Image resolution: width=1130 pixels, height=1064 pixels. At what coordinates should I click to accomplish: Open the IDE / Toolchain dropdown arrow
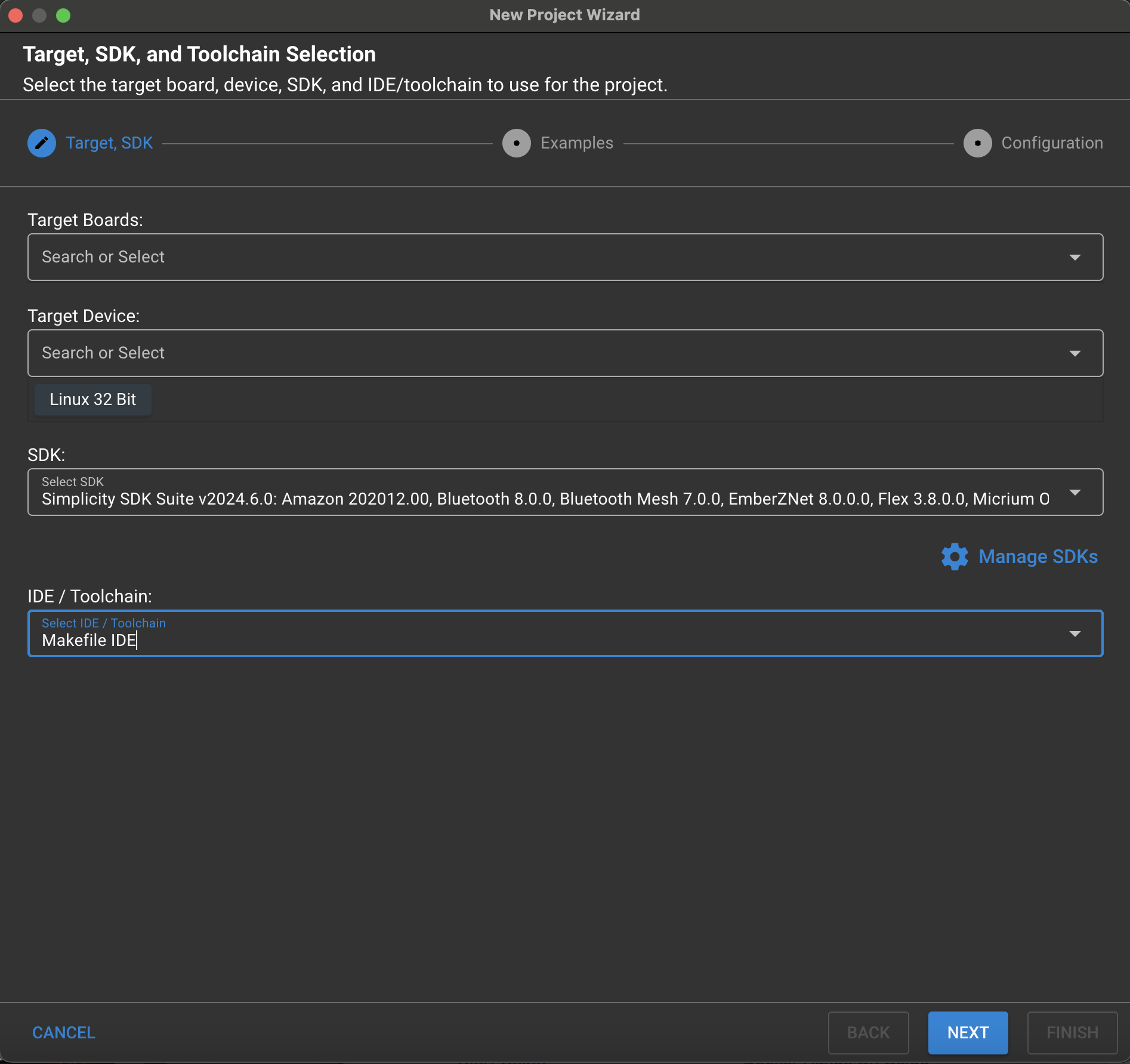click(1075, 633)
